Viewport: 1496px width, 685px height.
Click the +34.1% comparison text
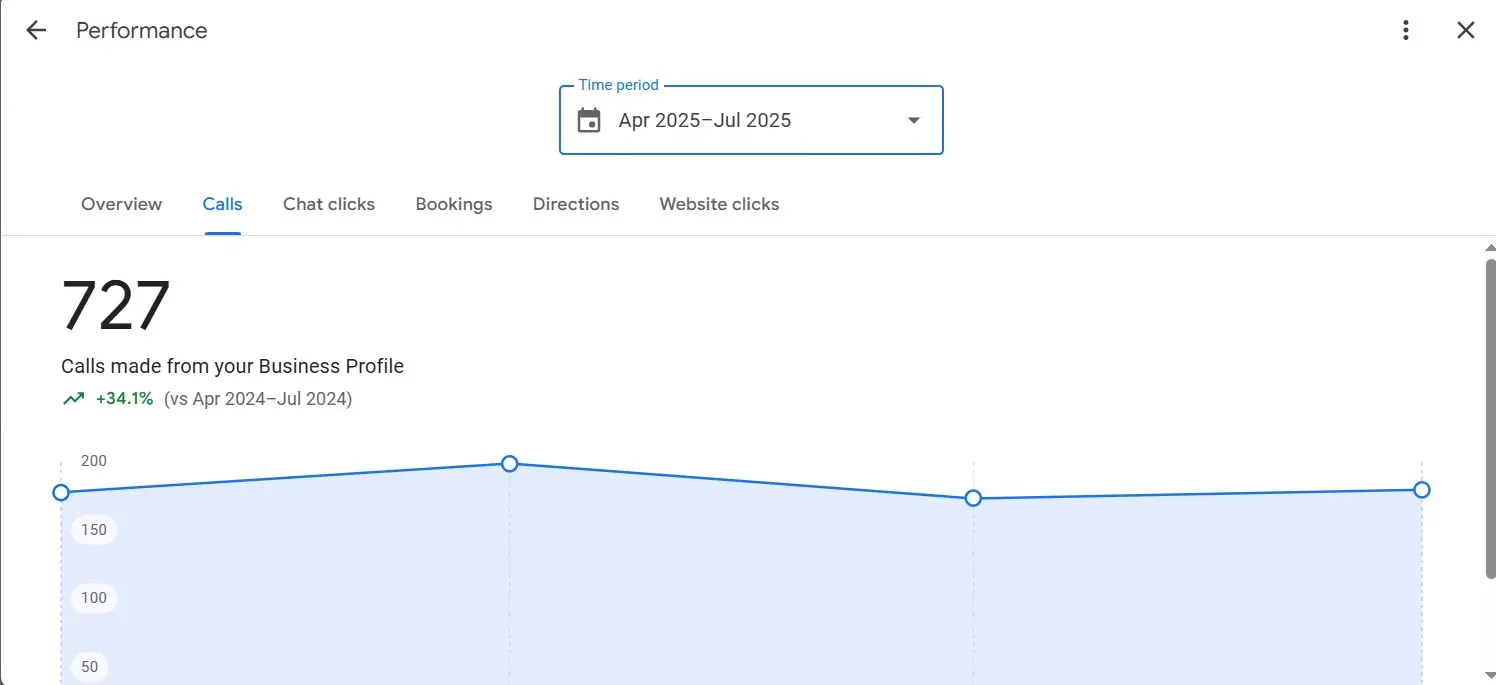point(124,399)
